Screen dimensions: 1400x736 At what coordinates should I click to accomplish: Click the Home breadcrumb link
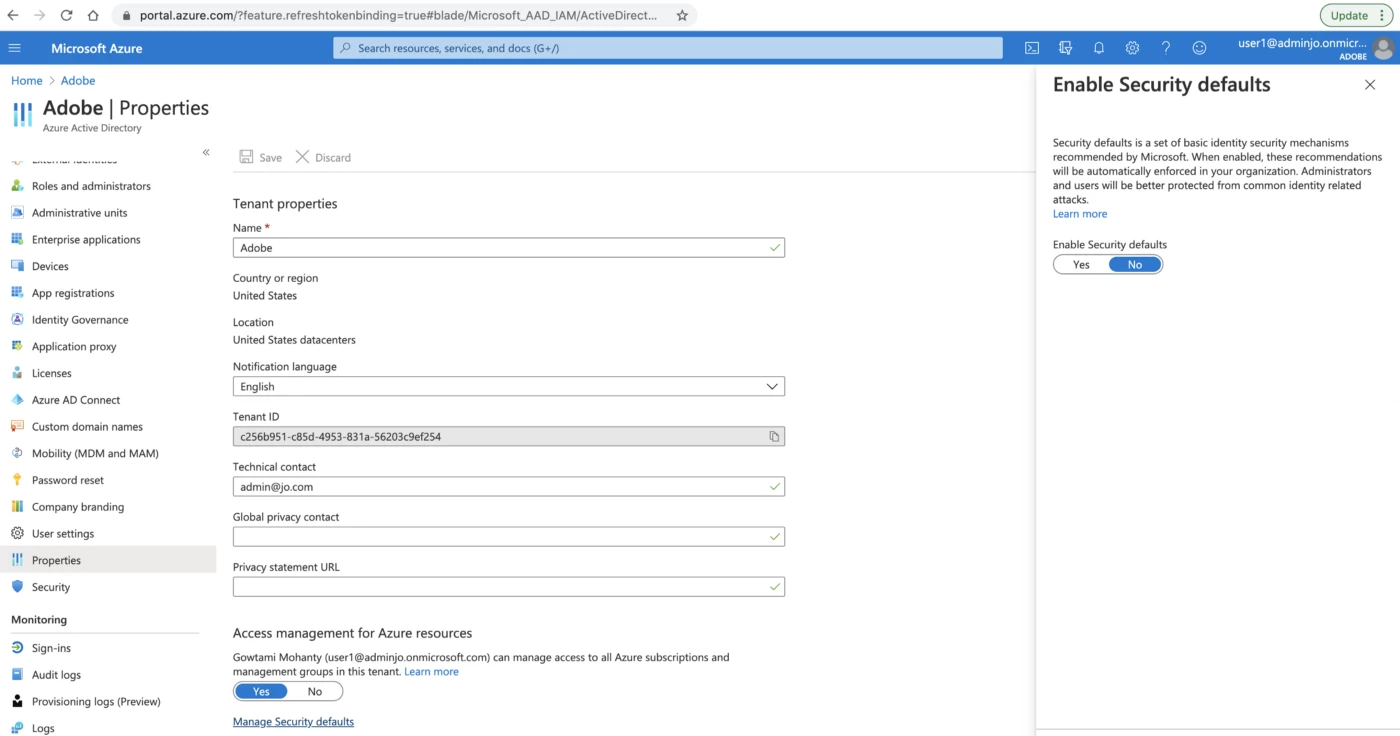click(x=27, y=81)
